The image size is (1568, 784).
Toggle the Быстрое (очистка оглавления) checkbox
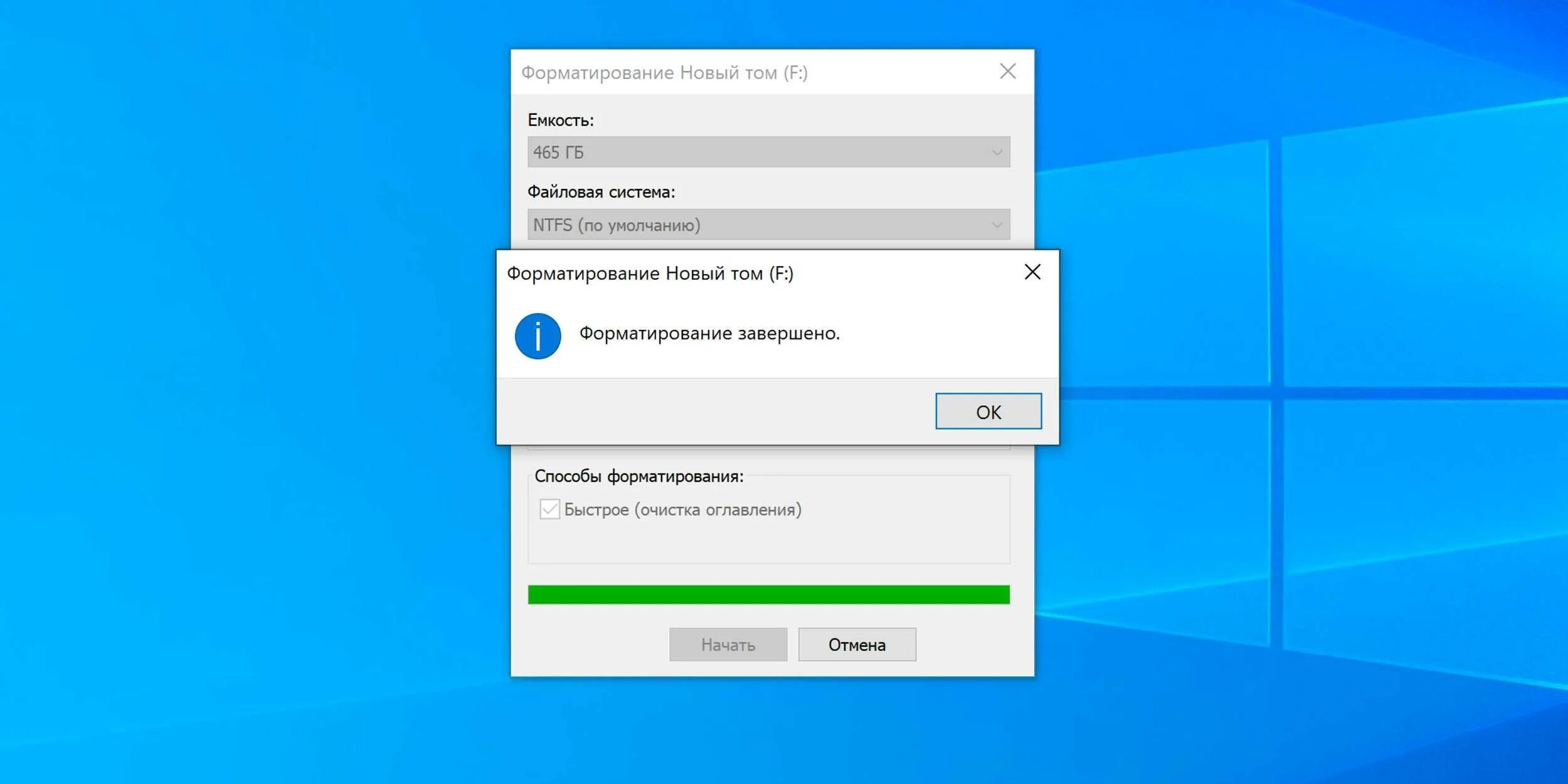(549, 509)
